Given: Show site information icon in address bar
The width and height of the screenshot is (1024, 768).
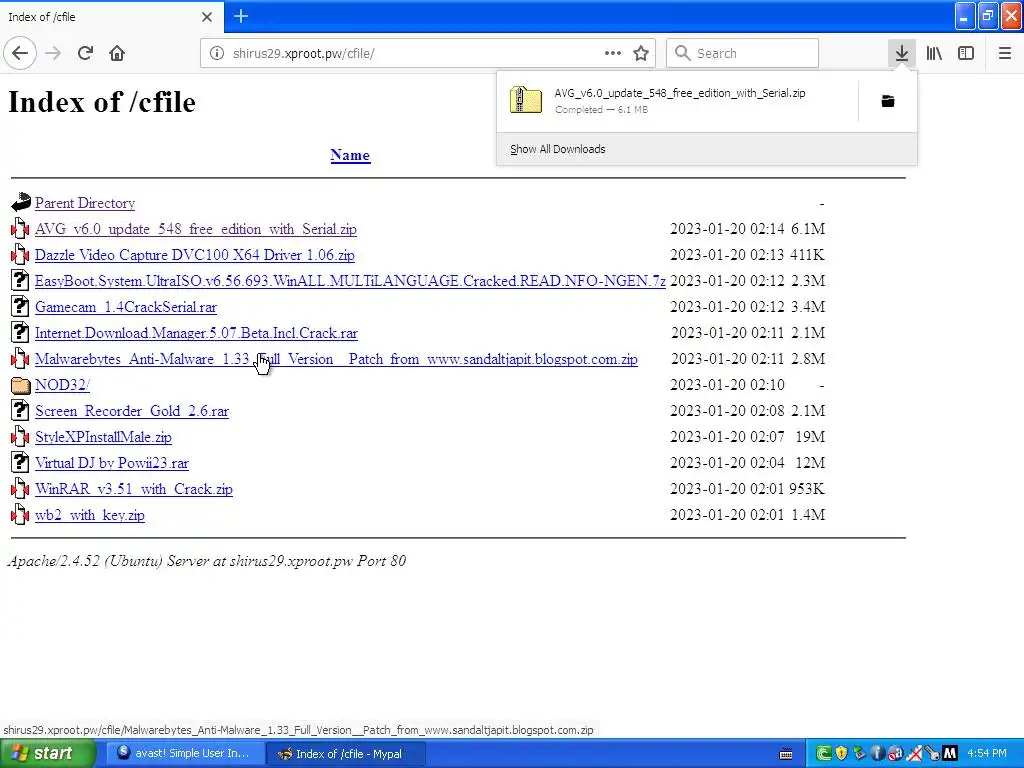Looking at the screenshot, I should (217, 53).
